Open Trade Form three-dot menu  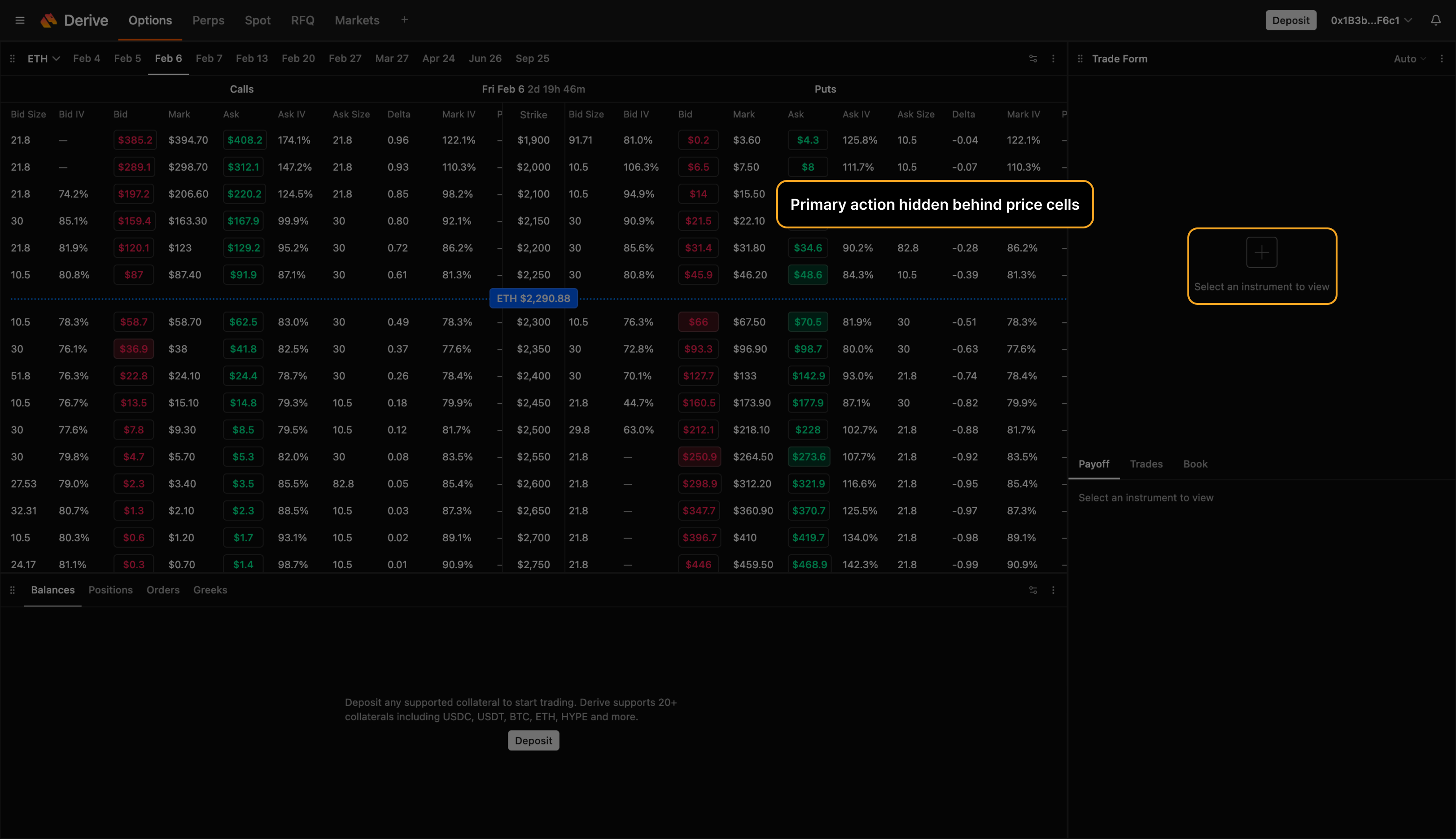[x=1441, y=59]
